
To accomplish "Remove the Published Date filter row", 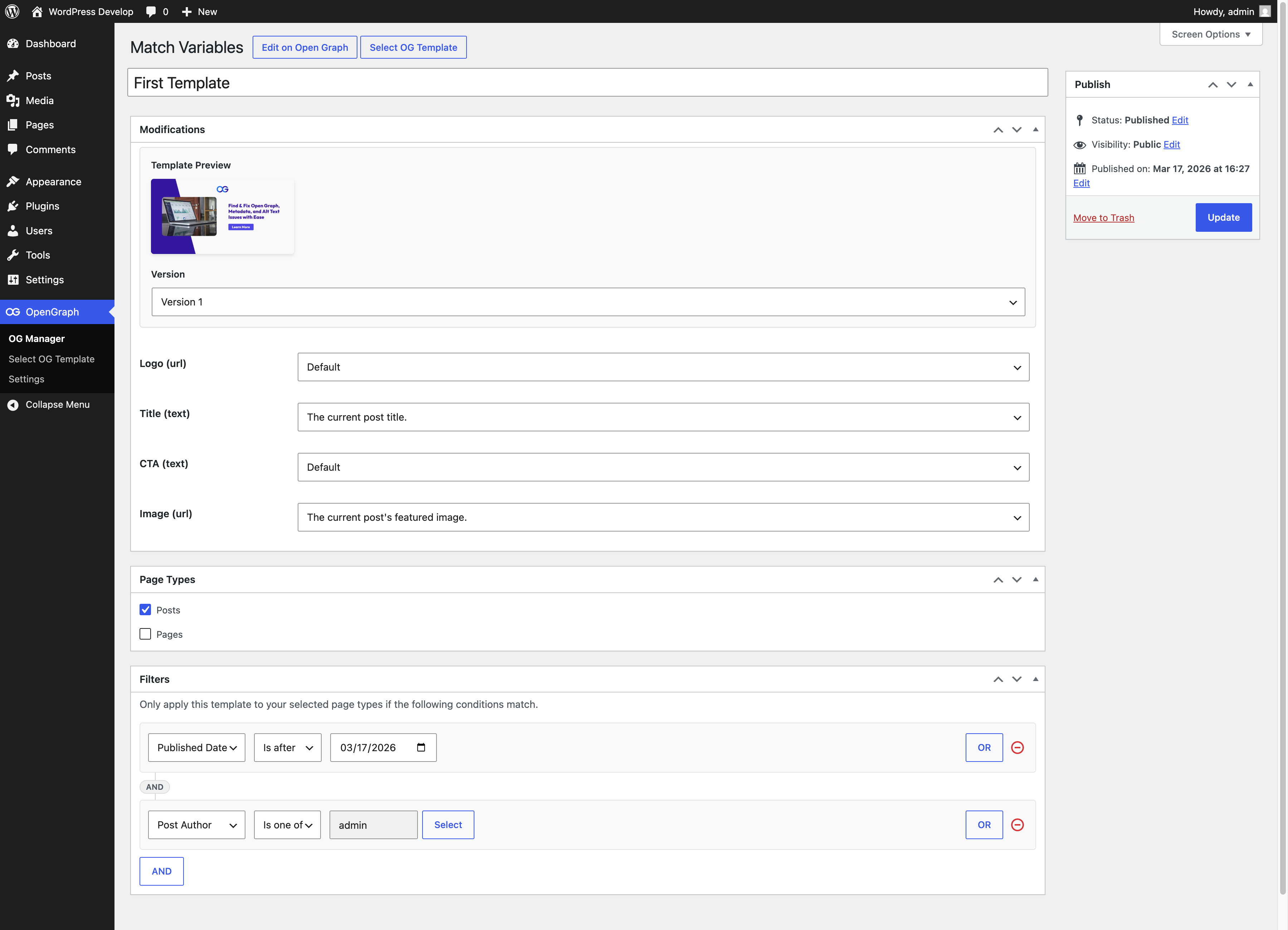I will pyautogui.click(x=1017, y=747).
